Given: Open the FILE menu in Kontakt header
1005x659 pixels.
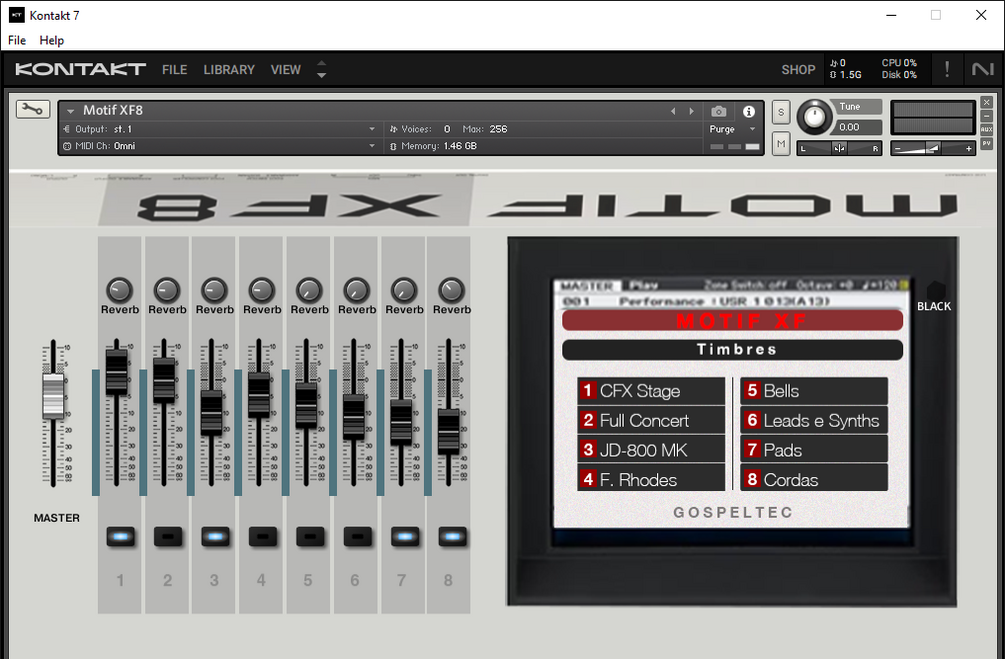Looking at the screenshot, I should (x=174, y=69).
